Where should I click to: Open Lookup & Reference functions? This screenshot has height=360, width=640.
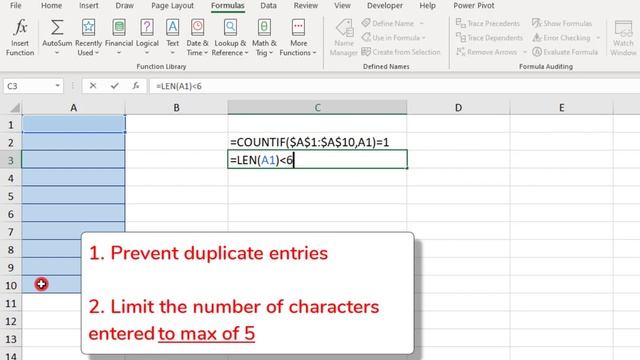[x=230, y=38]
